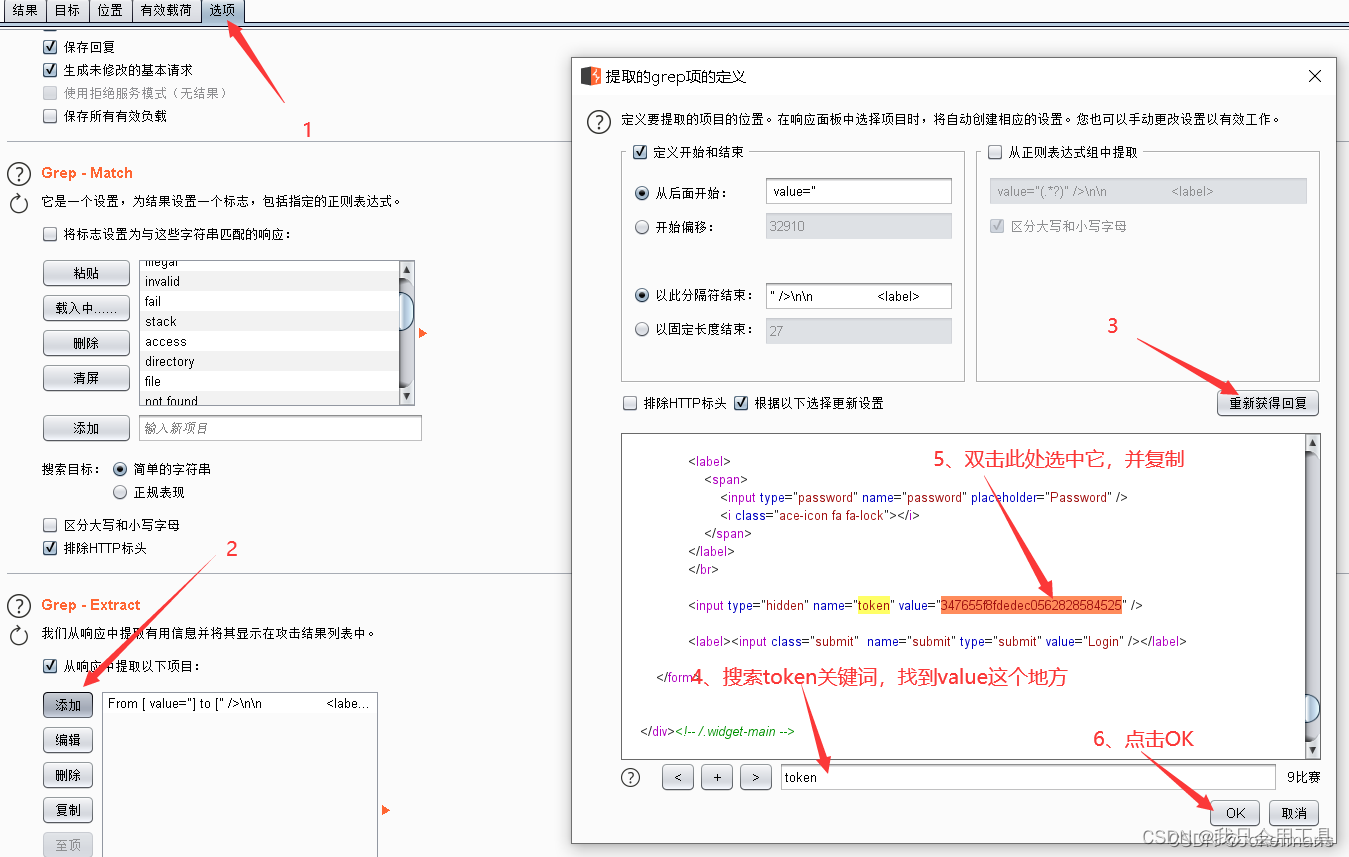Switch to 选项 tab
Screen dimensions: 1349x857
[x=222, y=11]
